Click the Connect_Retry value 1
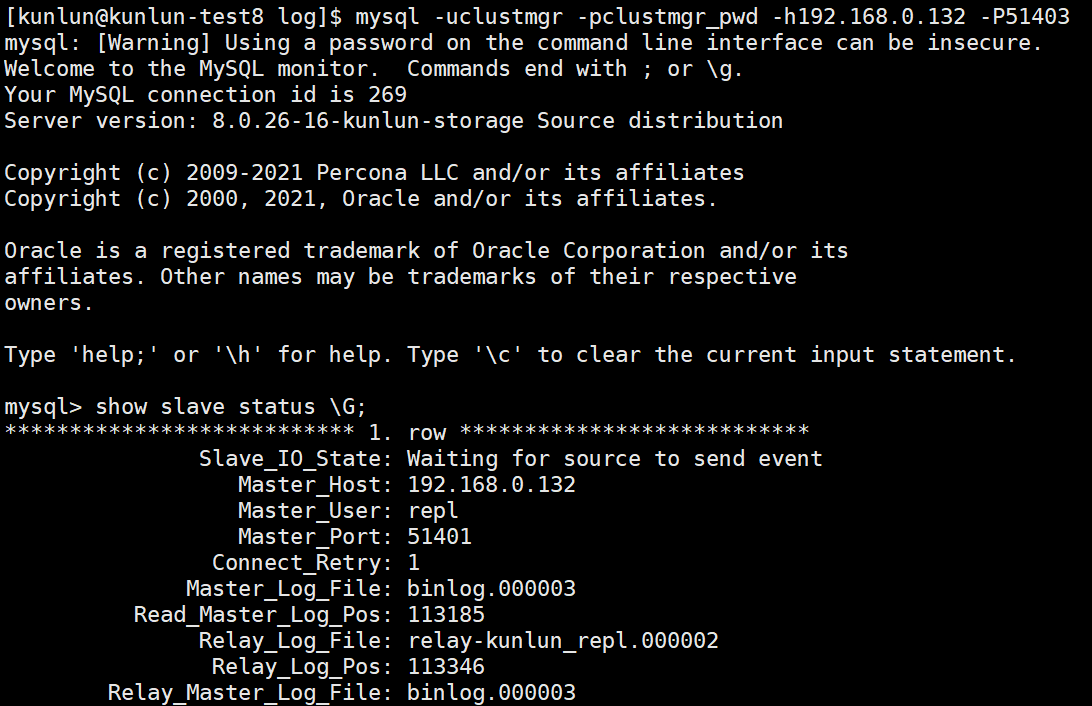Viewport: 1092px width, 706px height. [x=414, y=563]
